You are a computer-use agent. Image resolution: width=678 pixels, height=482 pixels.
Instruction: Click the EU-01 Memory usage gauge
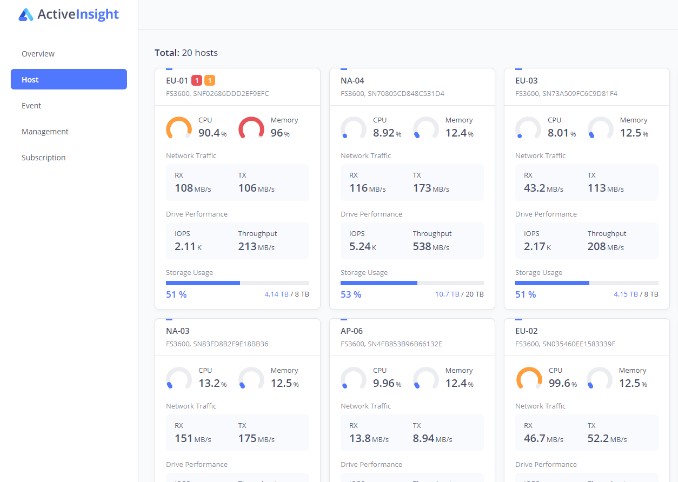[251, 128]
